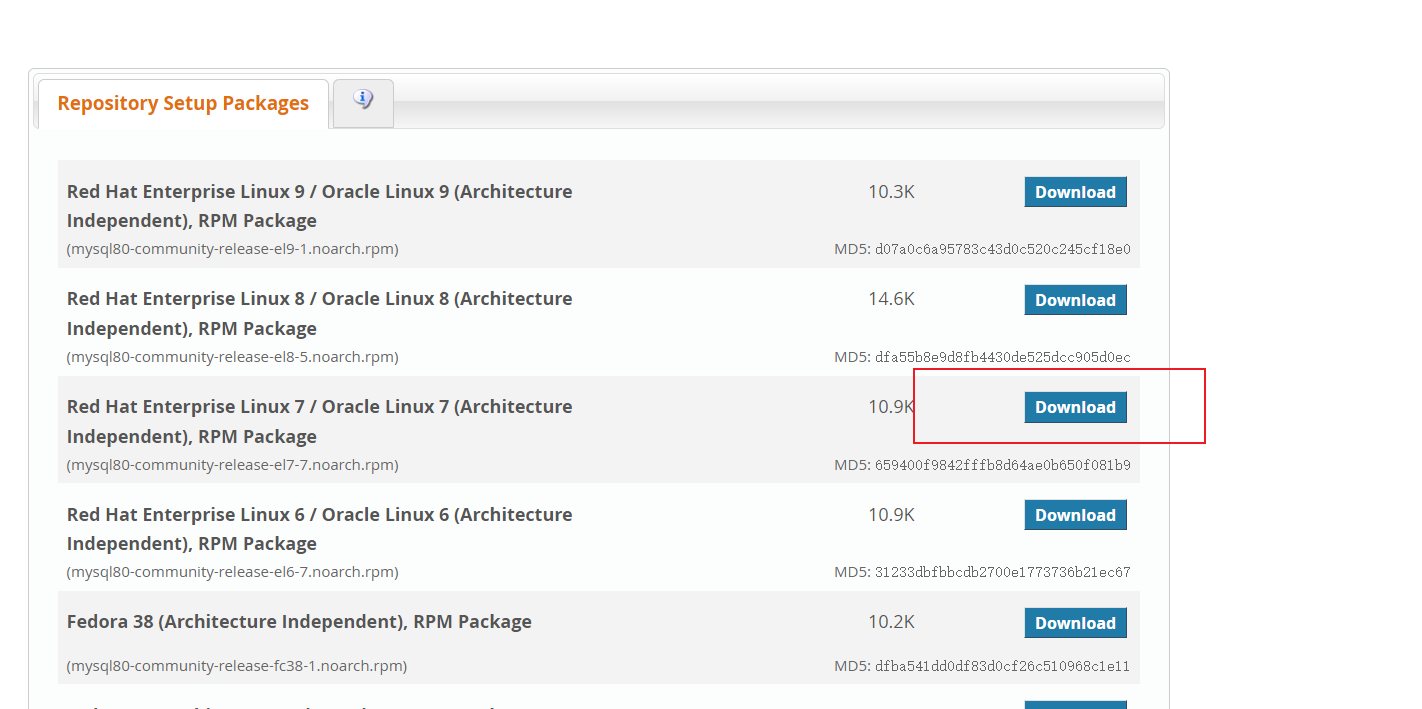Select filename mysql80-community-release-fc38-1.noarch.rpm

pyautogui.click(x=236, y=666)
